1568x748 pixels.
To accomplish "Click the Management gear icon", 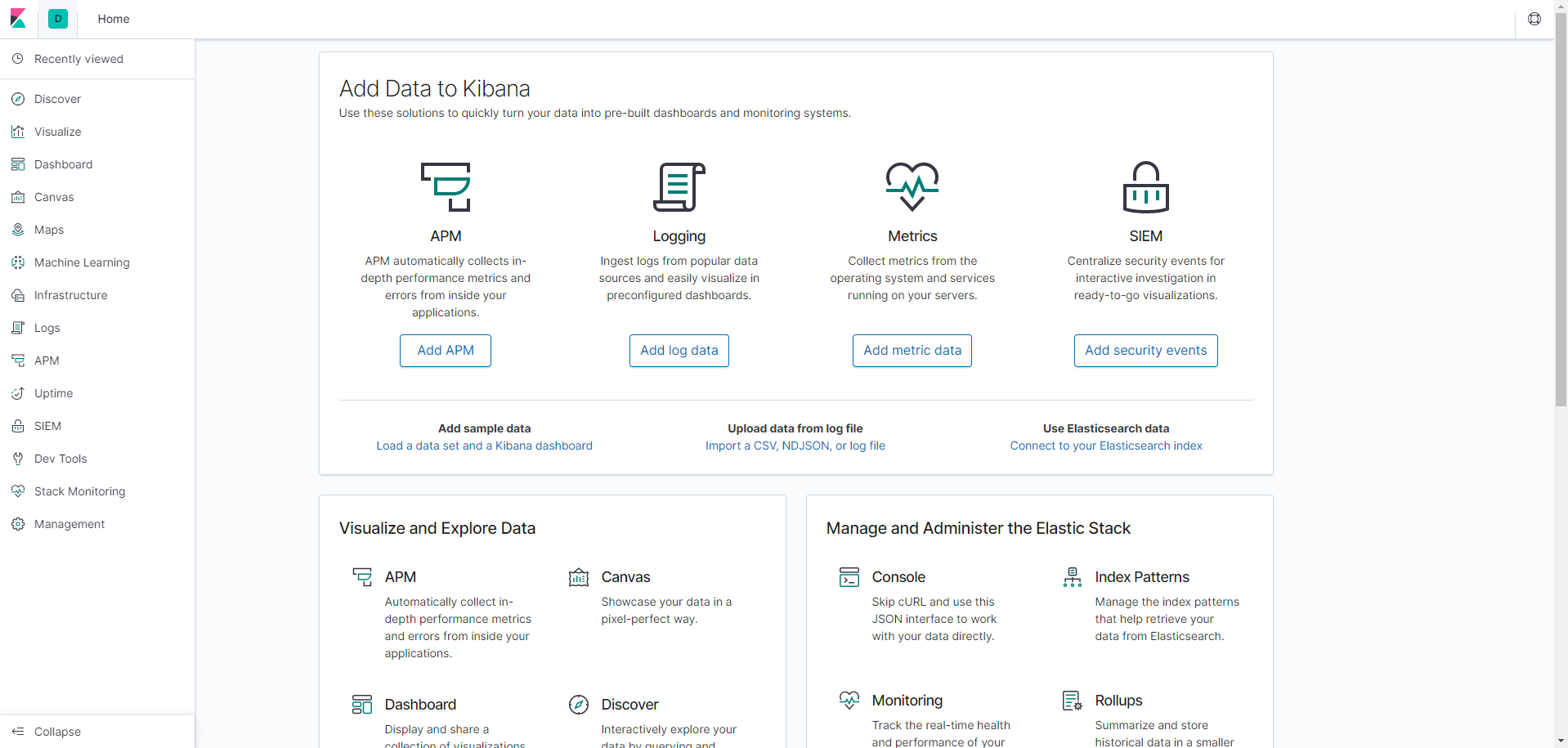I will pos(18,524).
